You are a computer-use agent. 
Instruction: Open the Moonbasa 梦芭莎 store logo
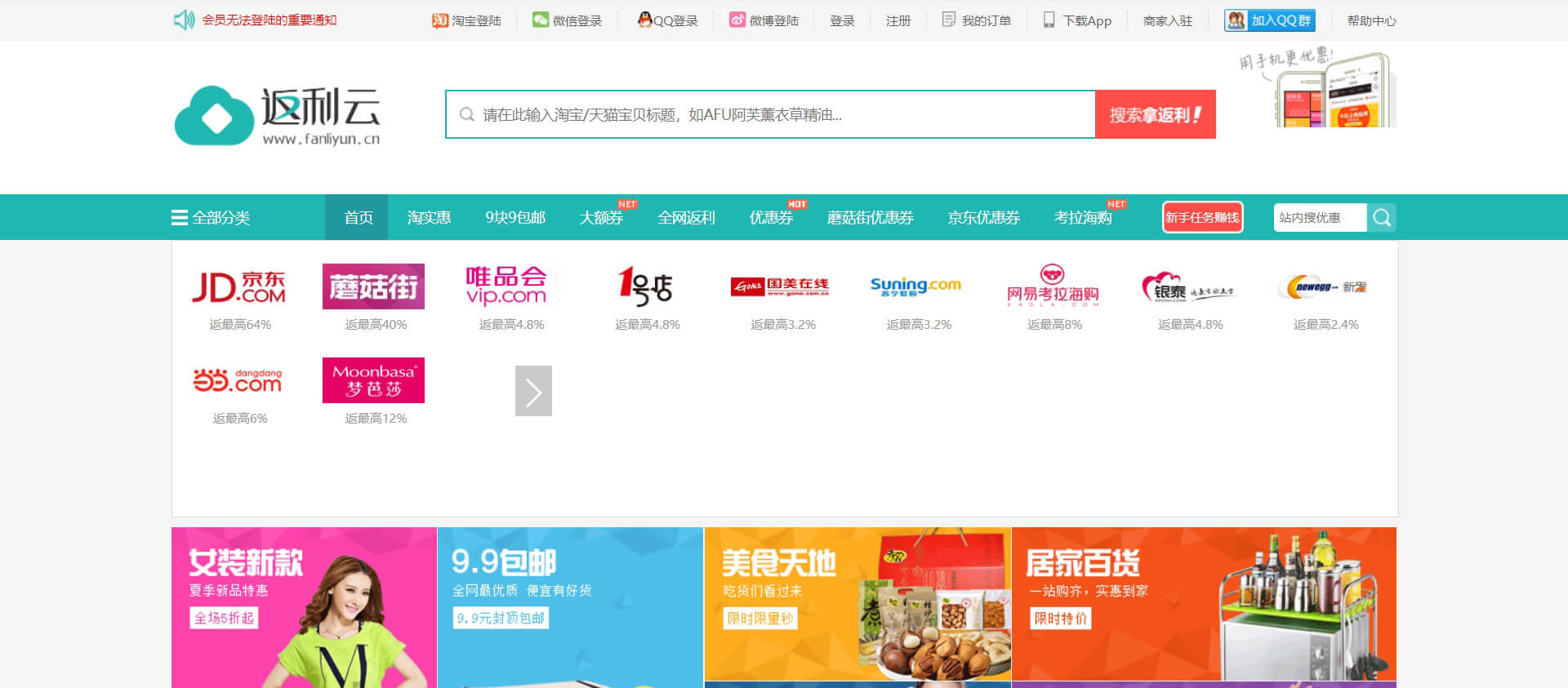(373, 380)
